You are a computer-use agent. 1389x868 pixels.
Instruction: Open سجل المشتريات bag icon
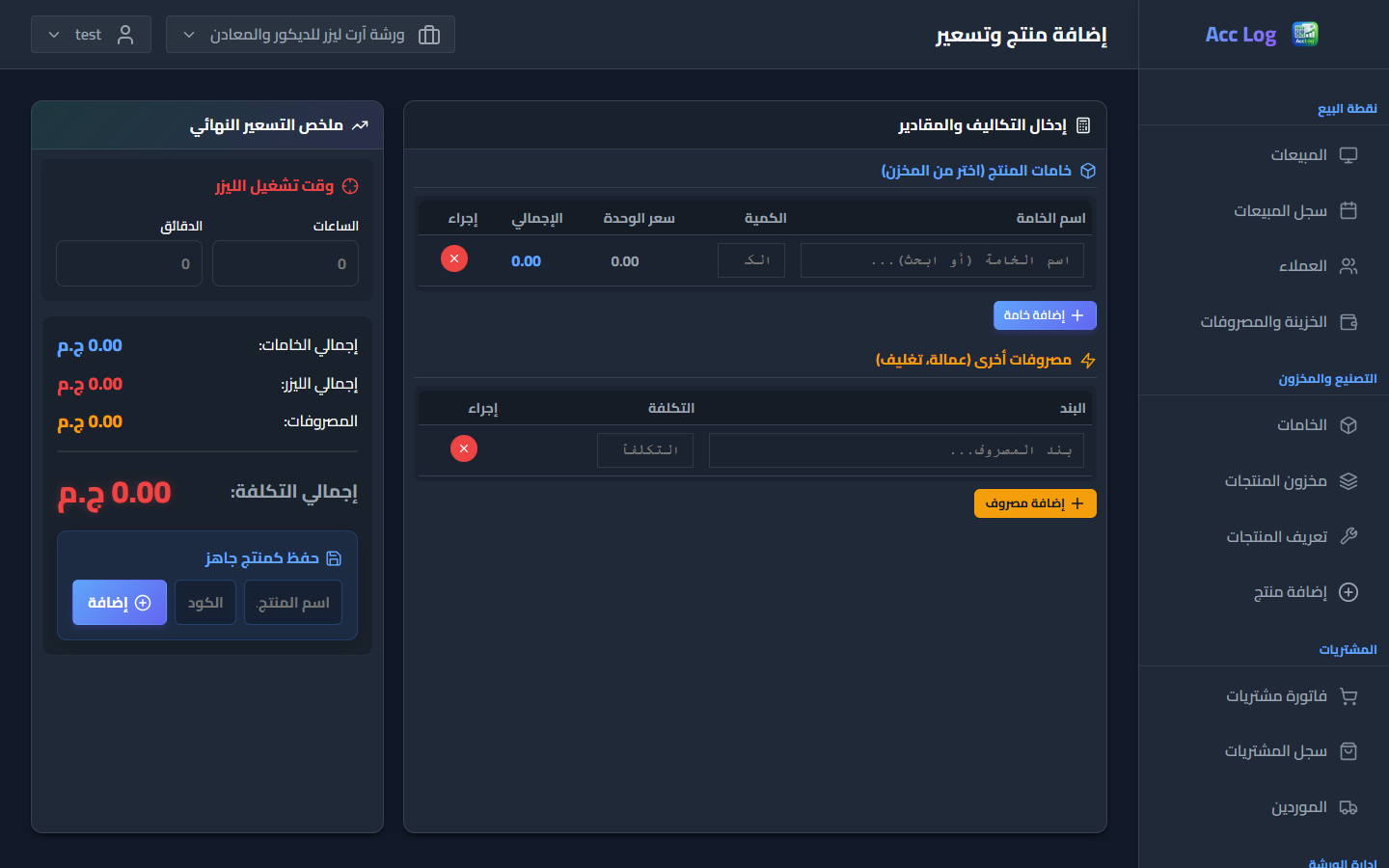tap(1348, 751)
